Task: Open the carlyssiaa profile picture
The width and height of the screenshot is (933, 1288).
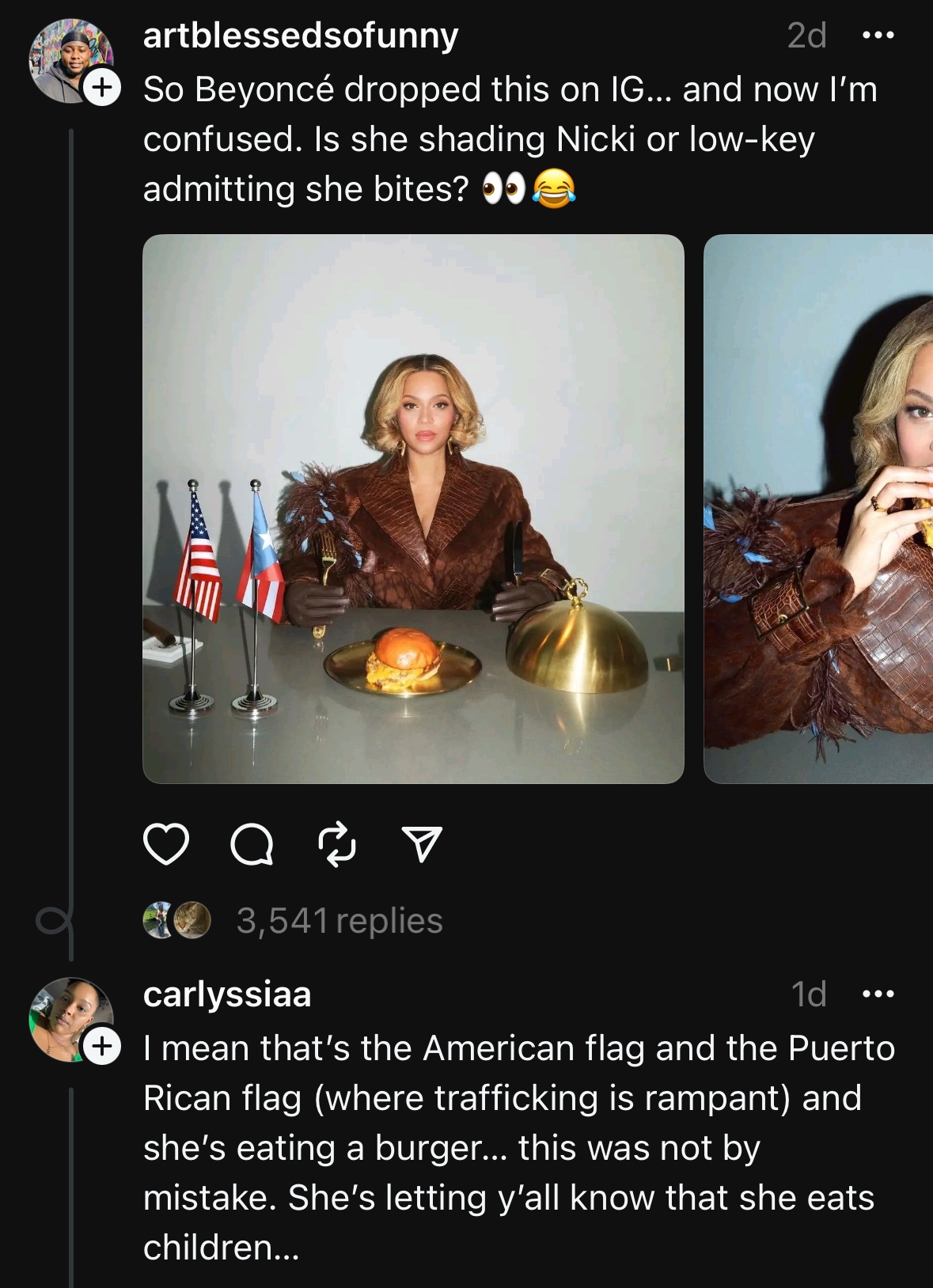Action: tap(70, 1019)
